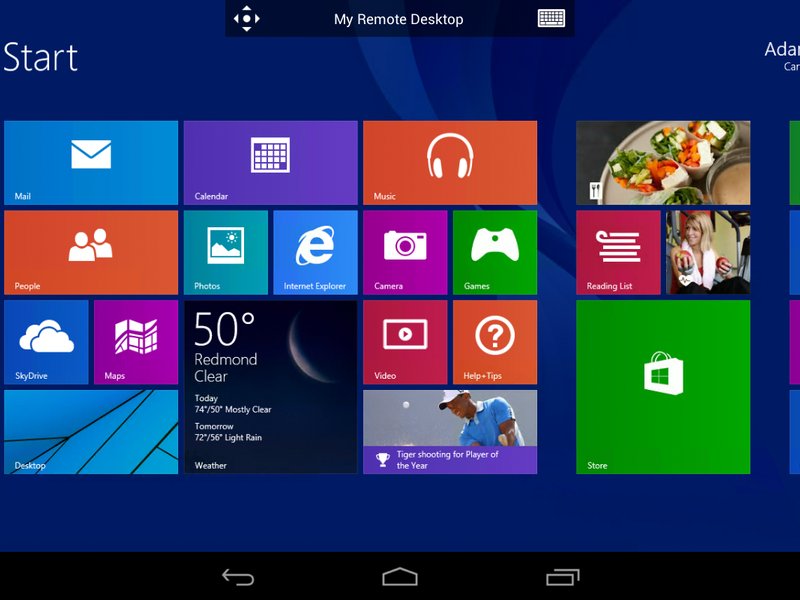Open the Games tile
This screenshot has width=800, height=600.
[495, 253]
